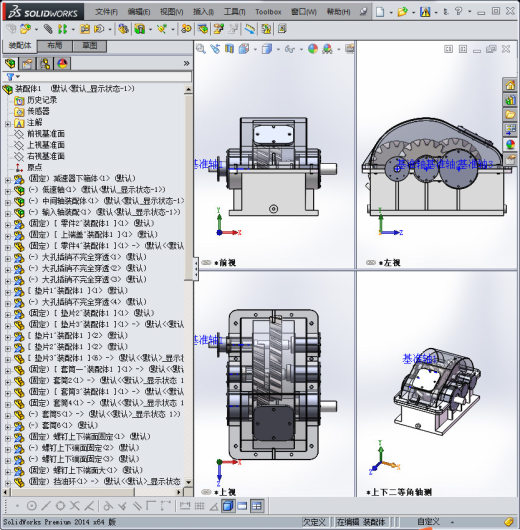Open the PropertyManager tab icon
Viewport: 520px width, 530px height.
point(28,64)
